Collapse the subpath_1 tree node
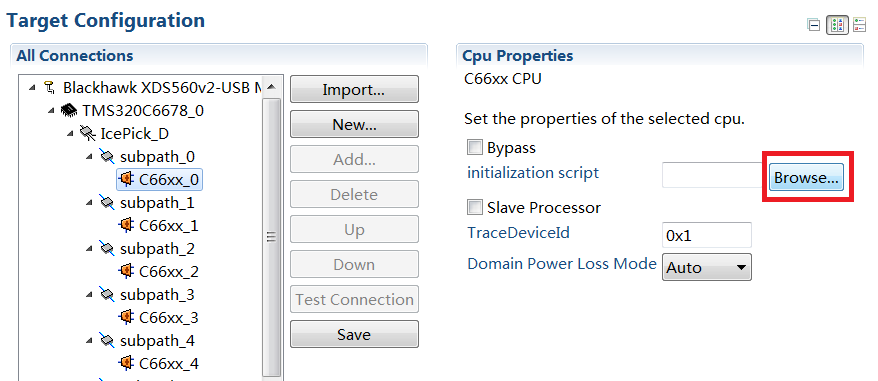Image resolution: width=878 pixels, height=381 pixels. [90, 202]
